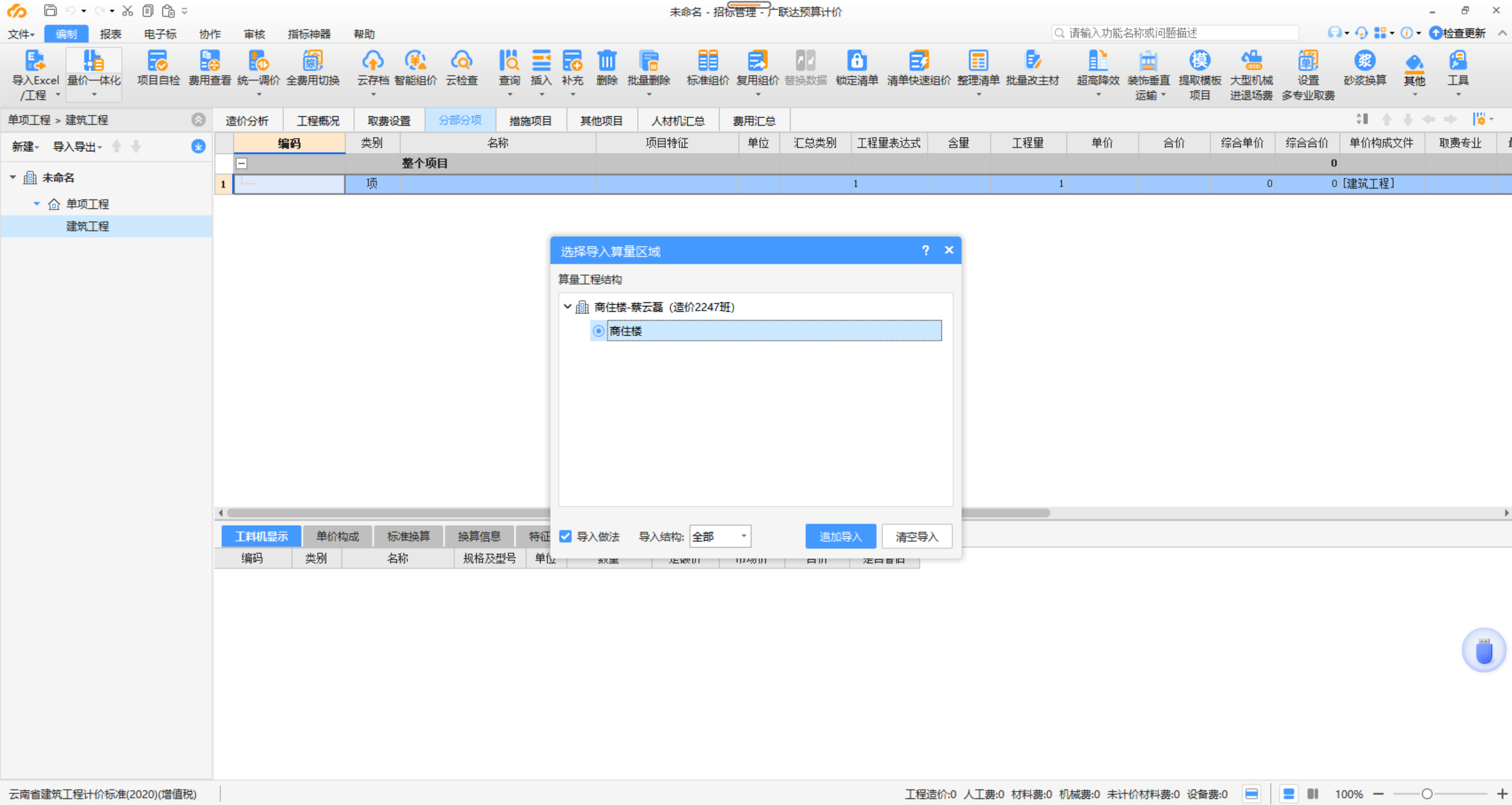Click the 清空导入 button
The image size is (1512, 805).
[x=916, y=536]
